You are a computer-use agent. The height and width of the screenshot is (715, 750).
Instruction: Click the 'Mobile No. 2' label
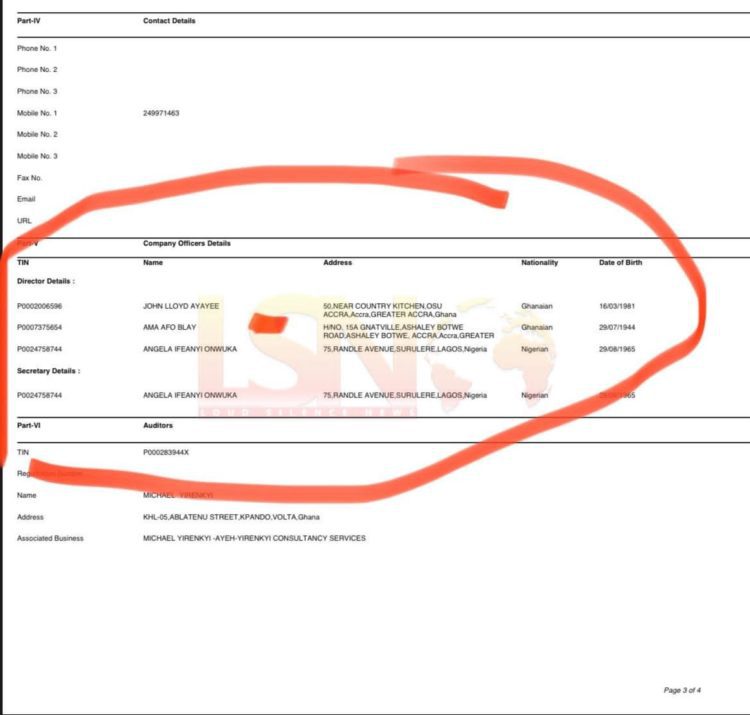pyautogui.click(x=37, y=134)
